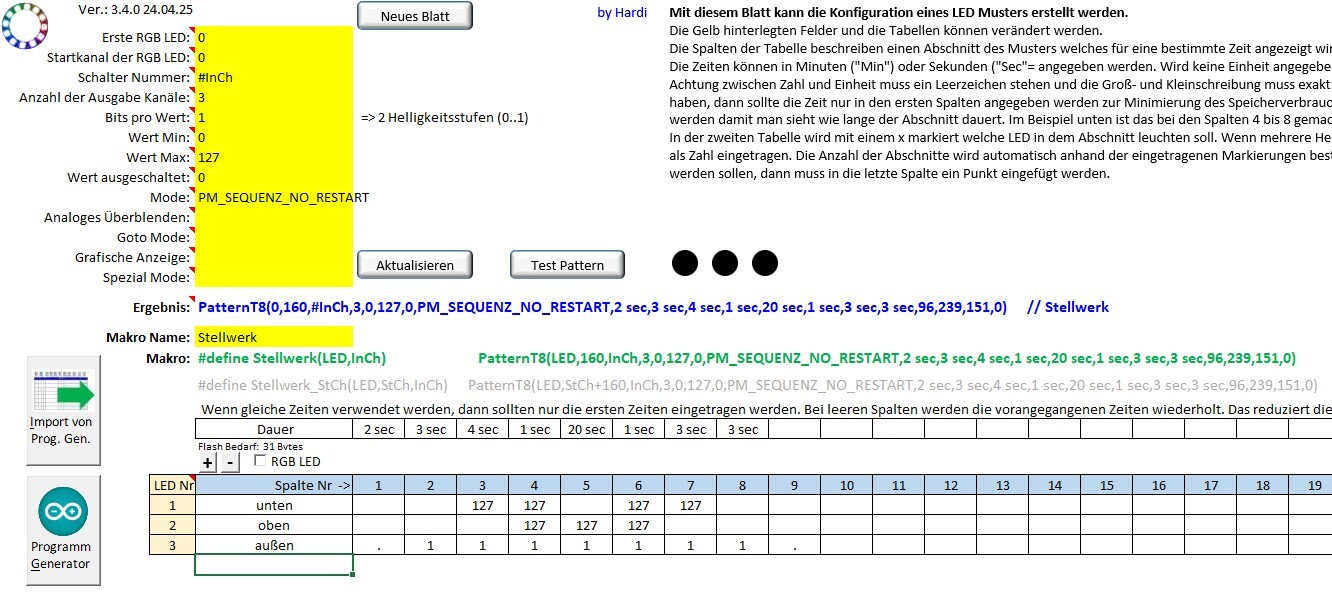The height and width of the screenshot is (604, 1332).
Task: Click the Neues Blatt button
Action: pos(415,16)
